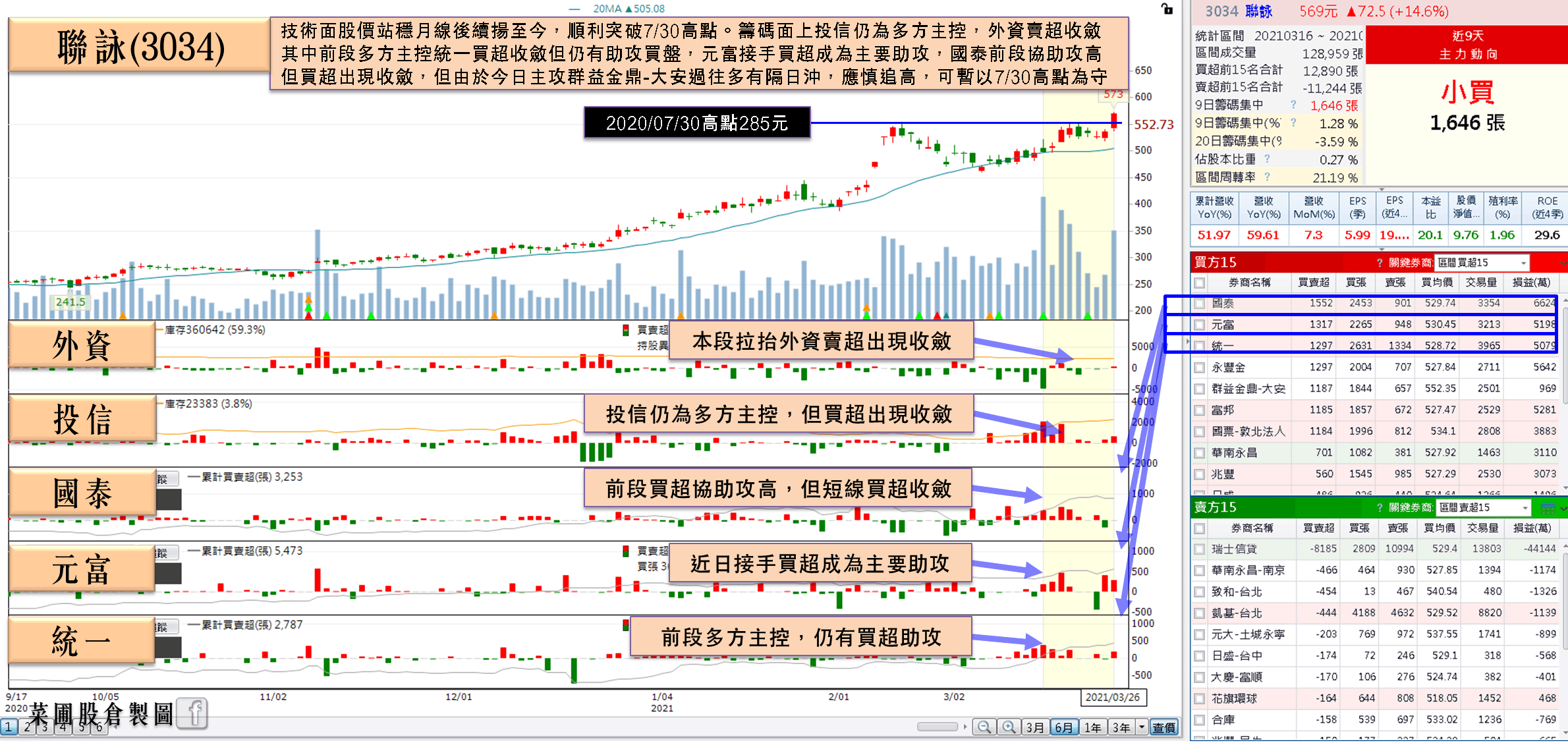
Task: Tick the checkbox for 群益金鼎-大安
Action: pos(1200,389)
